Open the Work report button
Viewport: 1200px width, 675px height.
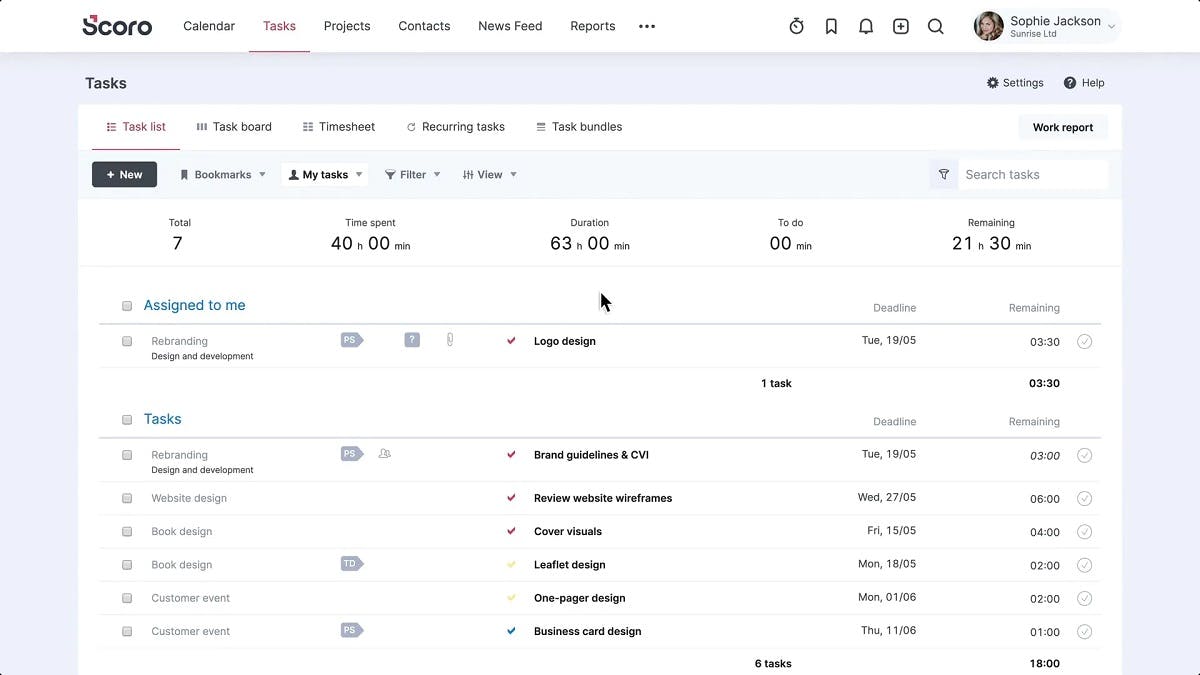(1062, 128)
